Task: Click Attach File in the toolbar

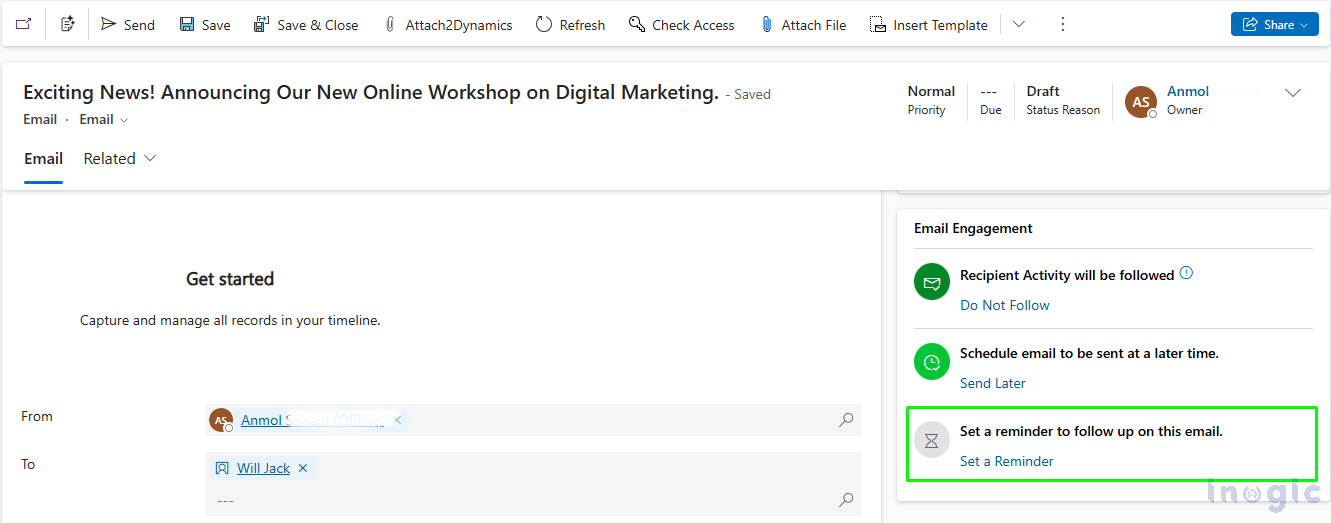Action: coord(803,24)
